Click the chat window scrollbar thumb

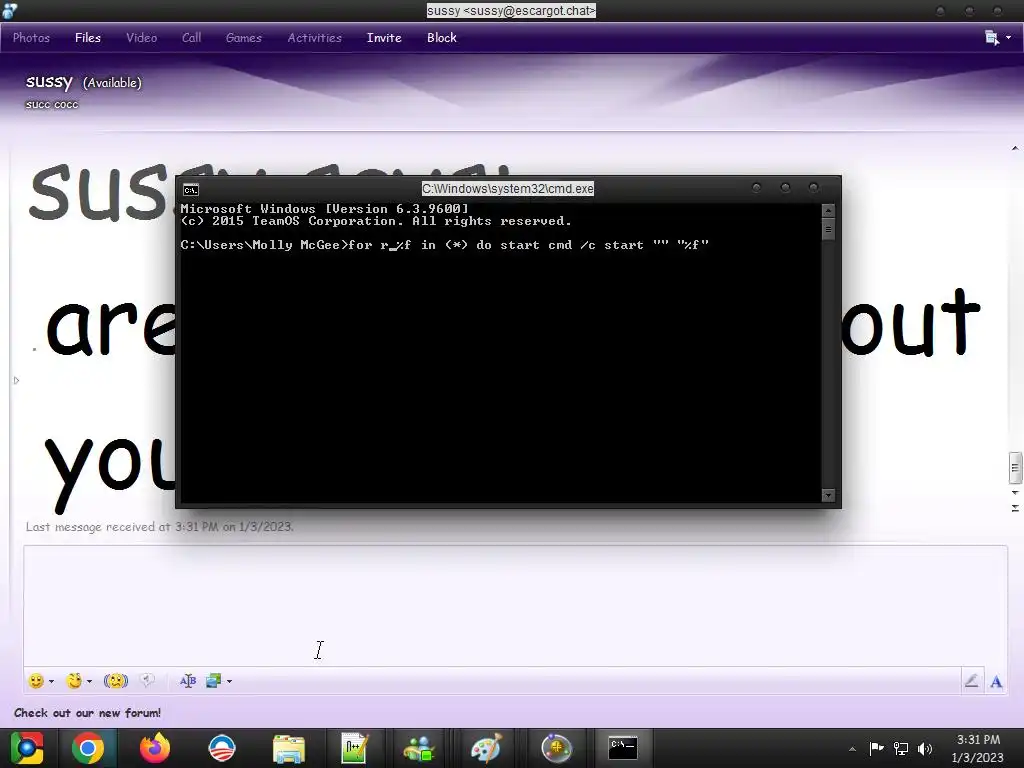(1015, 468)
